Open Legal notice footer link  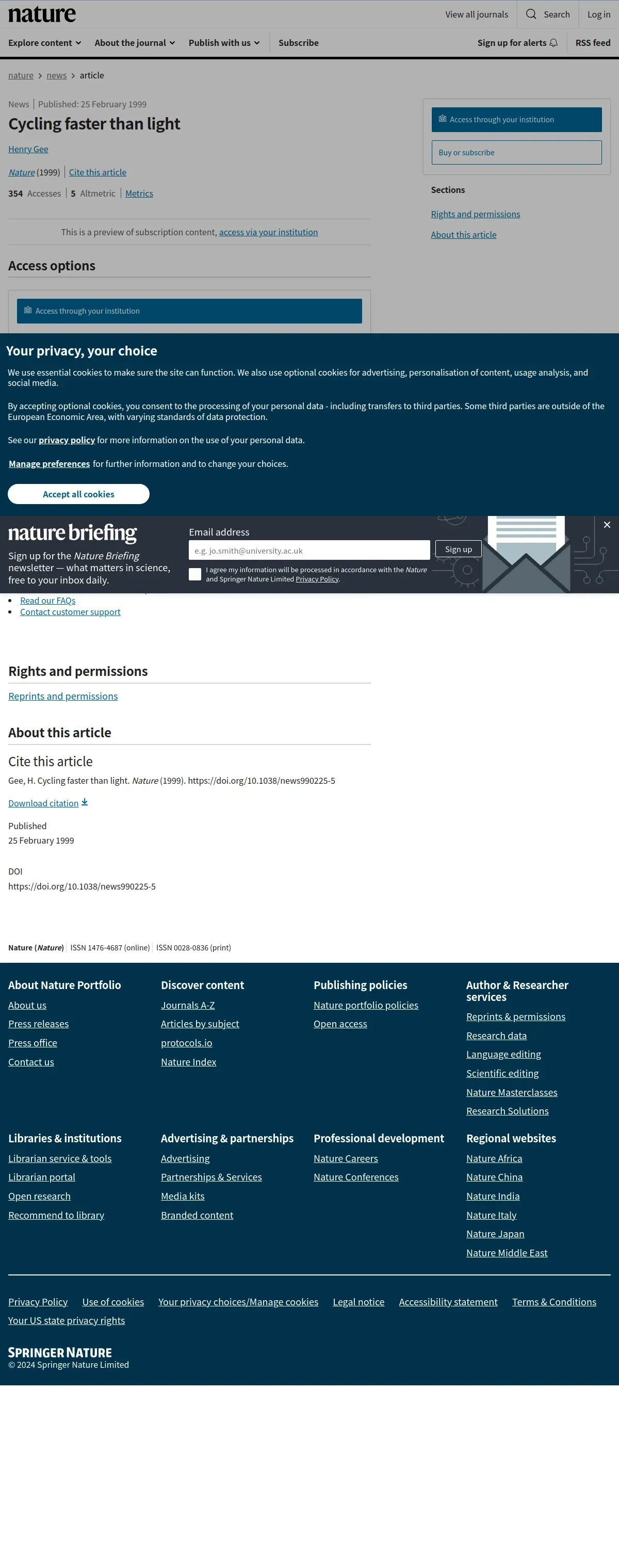pyautogui.click(x=359, y=1302)
